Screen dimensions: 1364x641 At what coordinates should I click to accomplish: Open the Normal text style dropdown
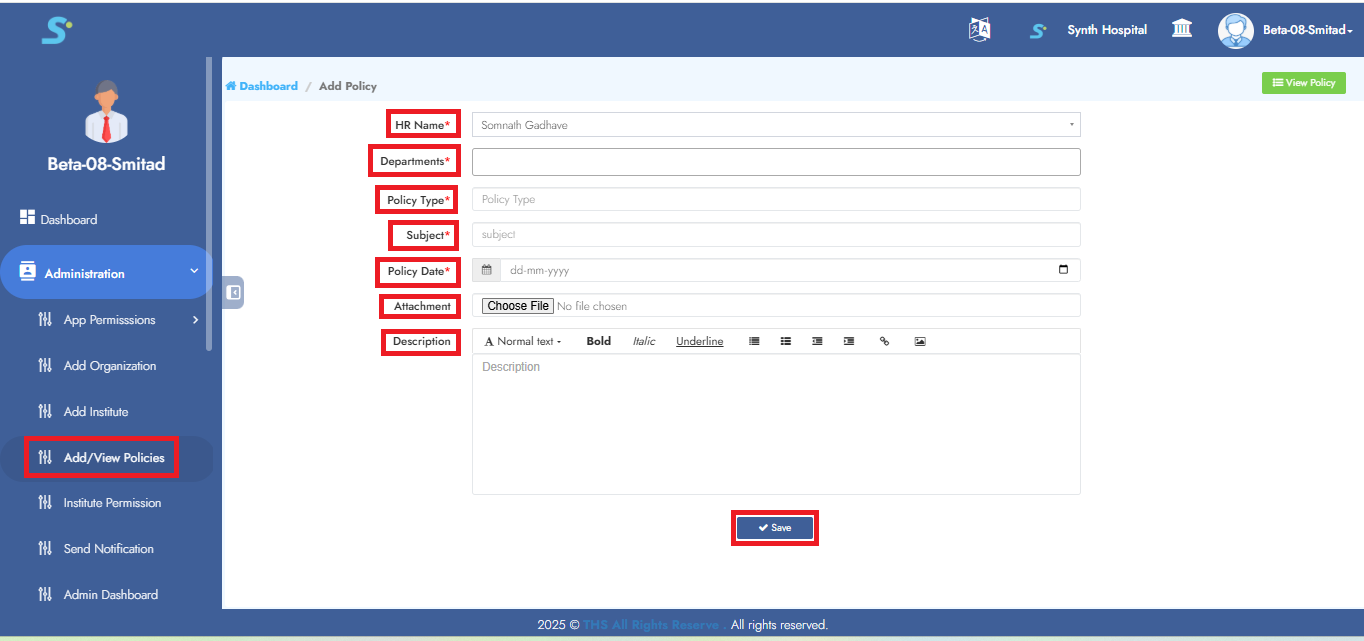coord(523,342)
